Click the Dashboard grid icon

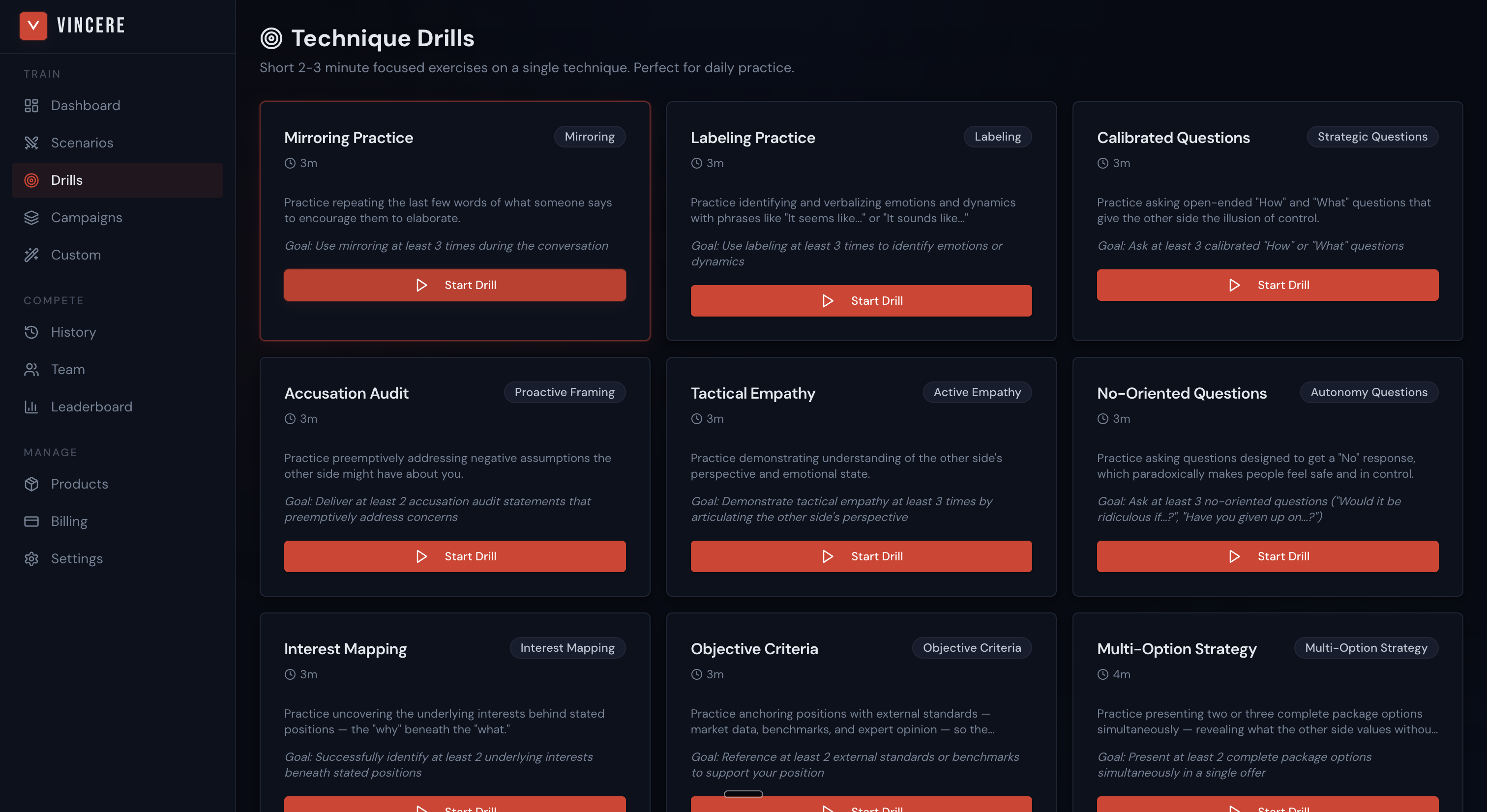coord(31,106)
